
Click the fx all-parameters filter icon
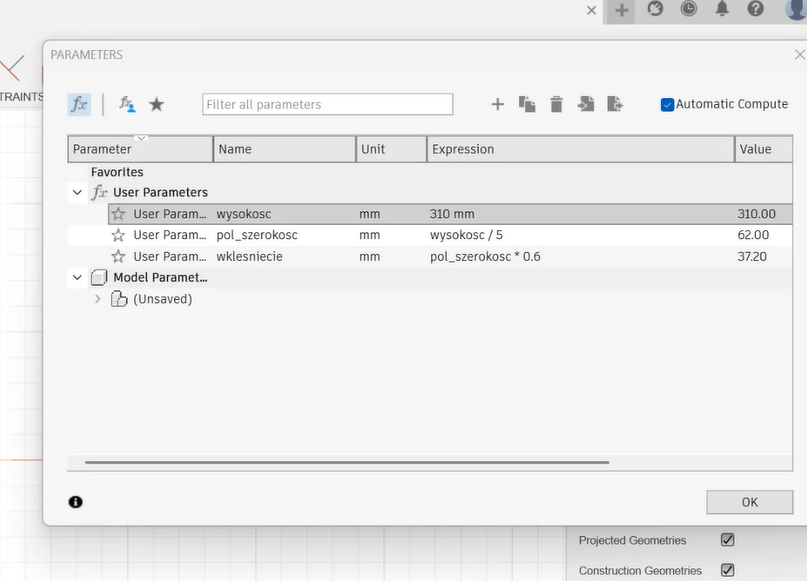[x=79, y=104]
